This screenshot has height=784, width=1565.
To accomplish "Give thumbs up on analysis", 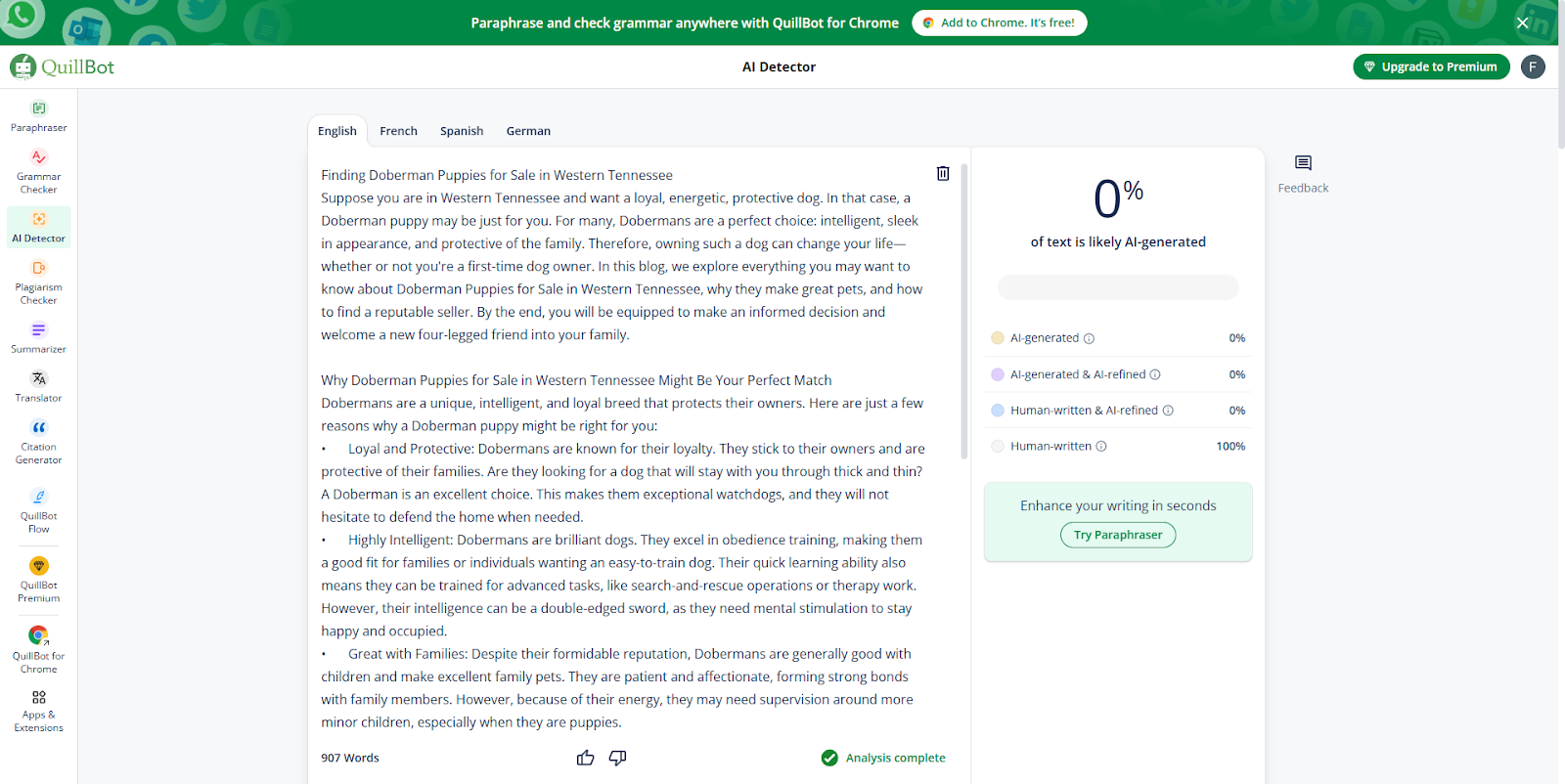I will click(x=585, y=758).
